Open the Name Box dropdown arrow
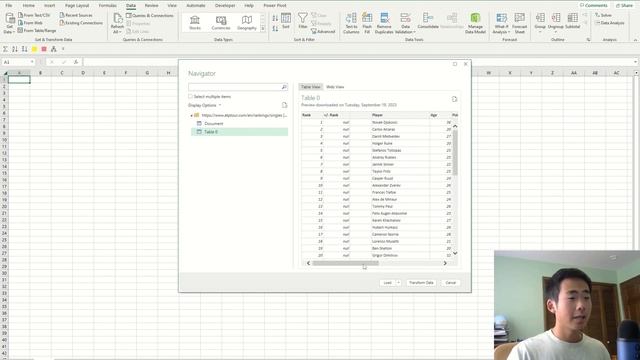 pos(32,62)
